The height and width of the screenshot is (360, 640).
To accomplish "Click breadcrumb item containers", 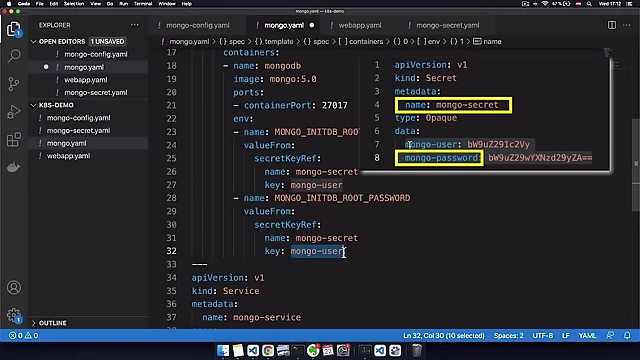I will tap(361, 42).
